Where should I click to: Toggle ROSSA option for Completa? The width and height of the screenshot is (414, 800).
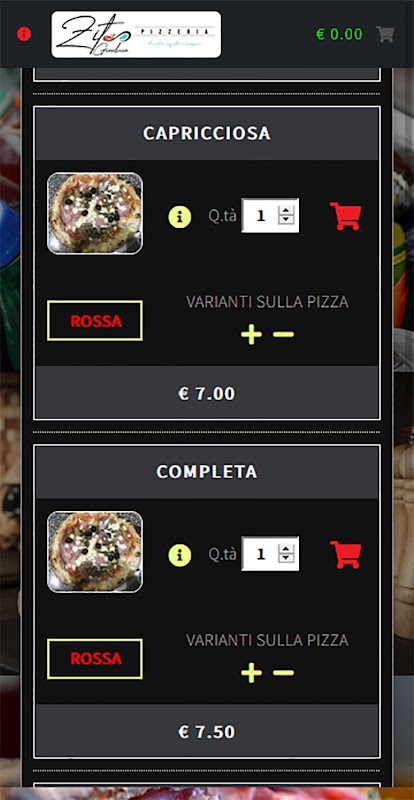[95, 659]
